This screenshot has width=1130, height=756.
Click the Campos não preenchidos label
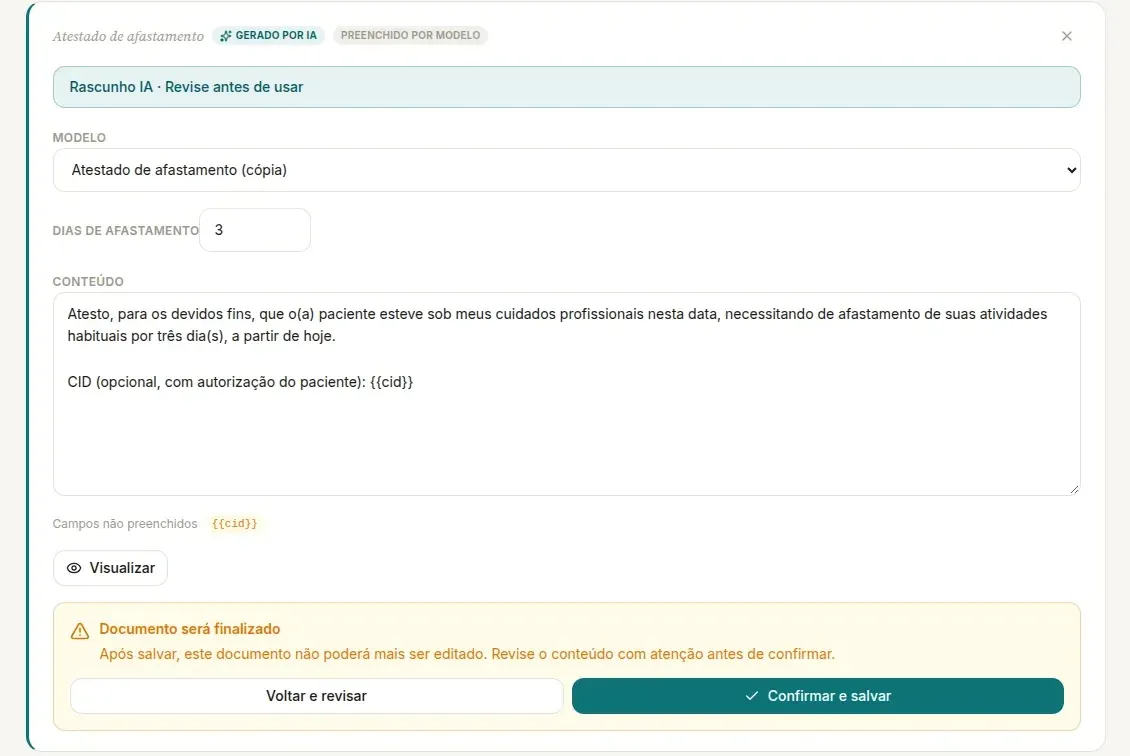125,524
